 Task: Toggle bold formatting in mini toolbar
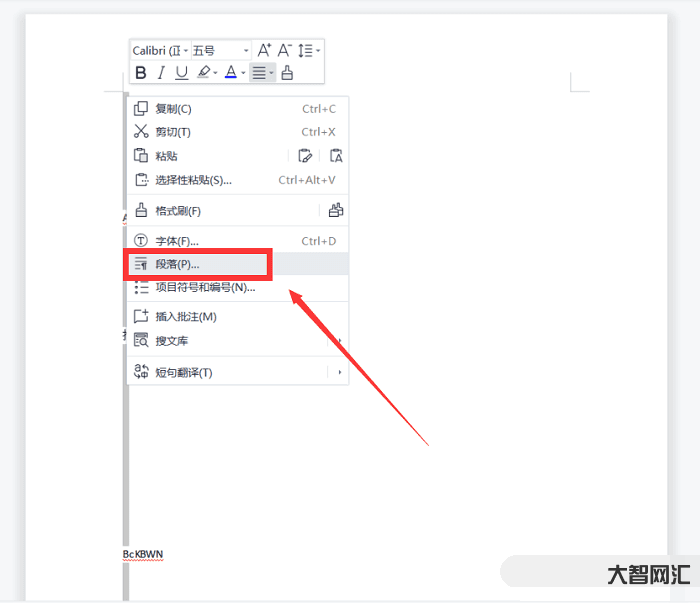click(141, 72)
